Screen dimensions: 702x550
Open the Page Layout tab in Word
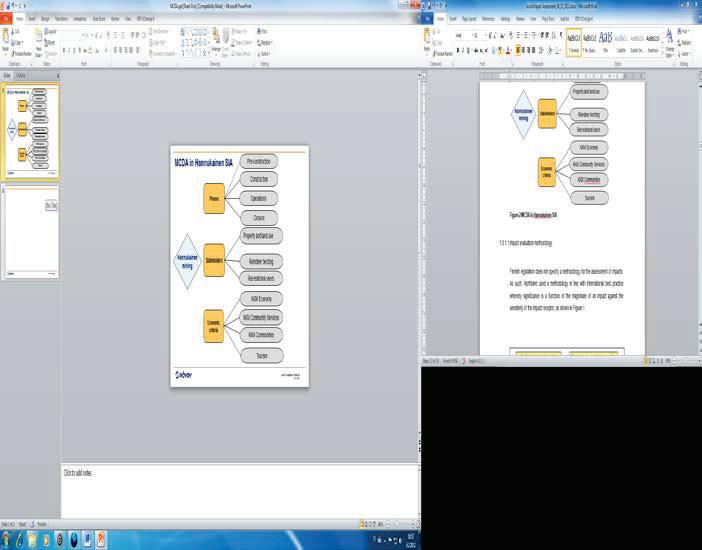(469, 19)
